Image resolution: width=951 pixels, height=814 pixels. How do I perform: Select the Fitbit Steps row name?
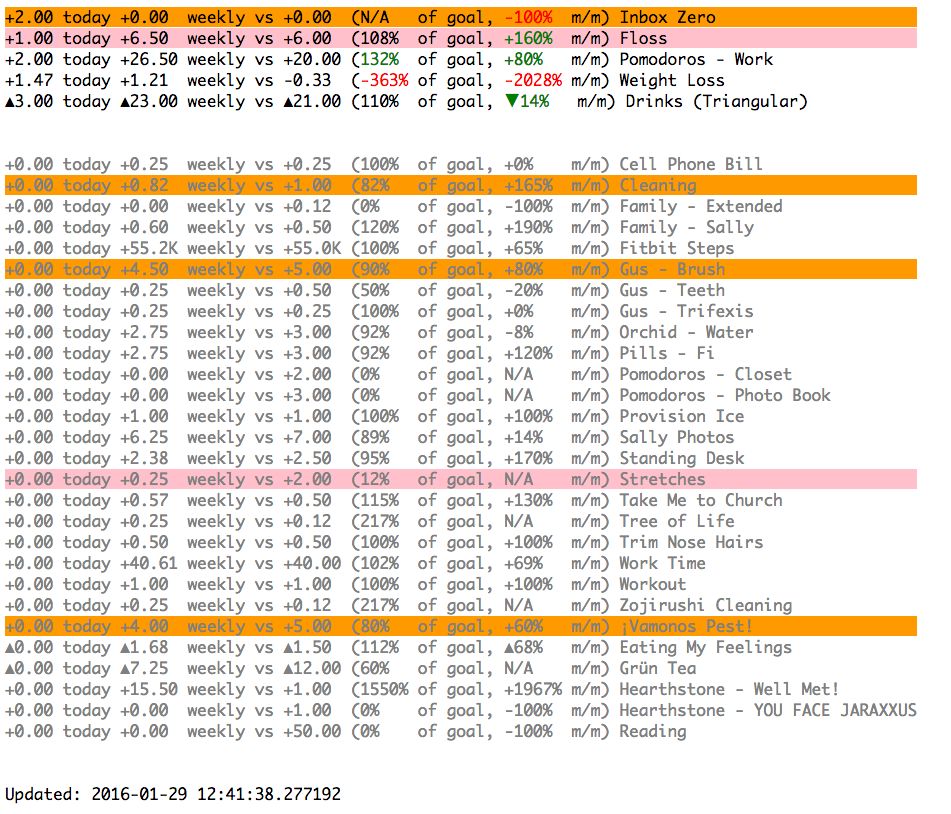pyautogui.click(x=676, y=249)
